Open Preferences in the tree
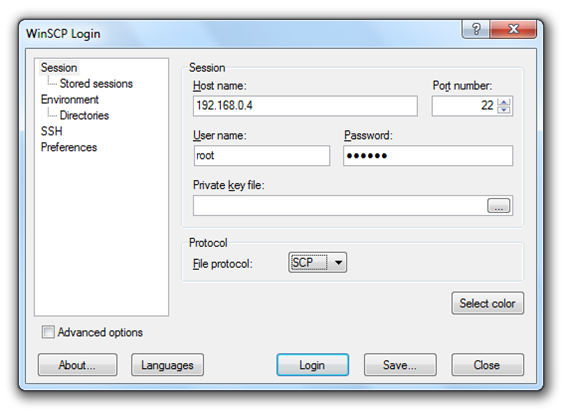 click(x=69, y=147)
